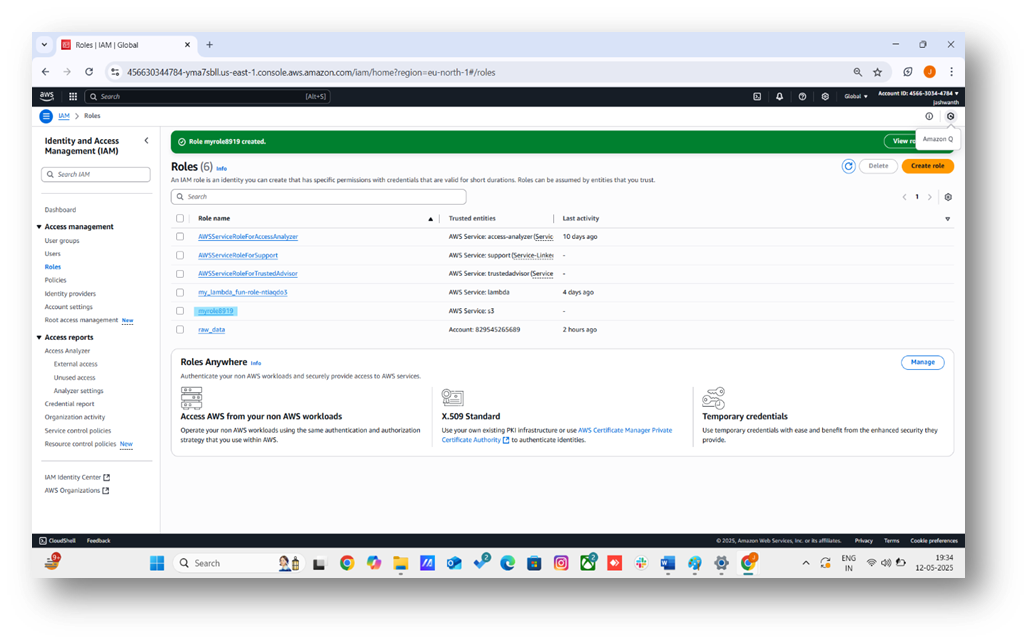
Task: Sort by Role name column arrow
Action: [x=431, y=219]
